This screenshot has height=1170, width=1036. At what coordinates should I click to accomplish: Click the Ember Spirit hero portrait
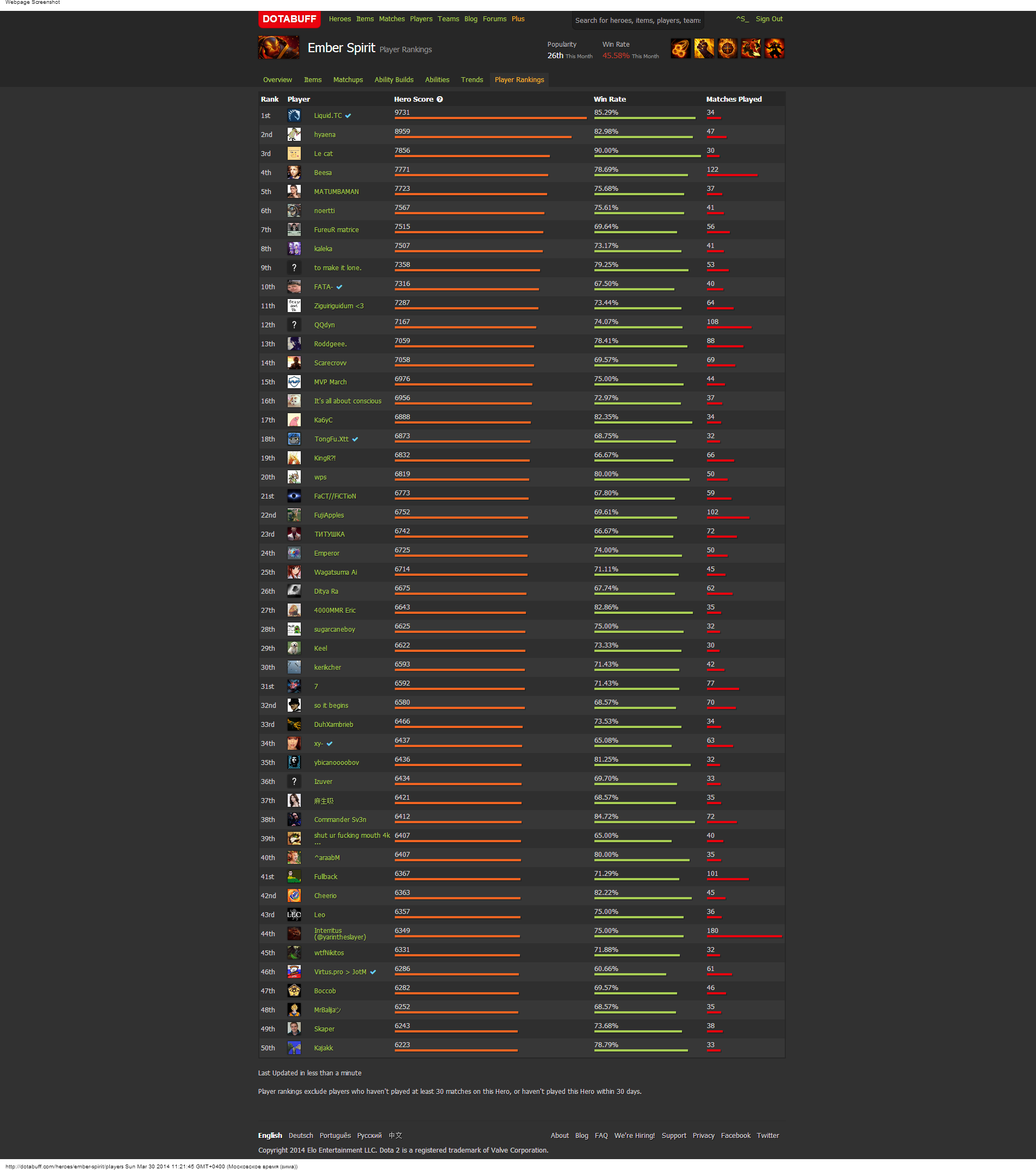278,47
